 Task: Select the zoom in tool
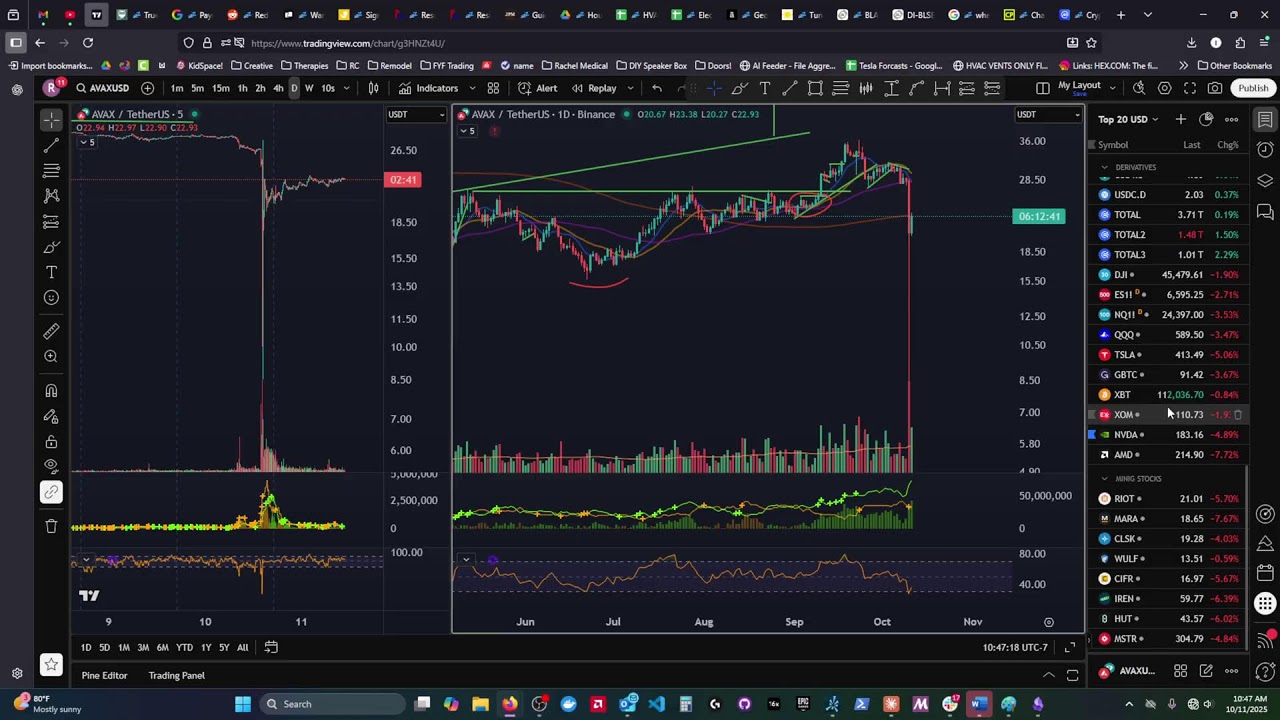pyautogui.click(x=51, y=357)
